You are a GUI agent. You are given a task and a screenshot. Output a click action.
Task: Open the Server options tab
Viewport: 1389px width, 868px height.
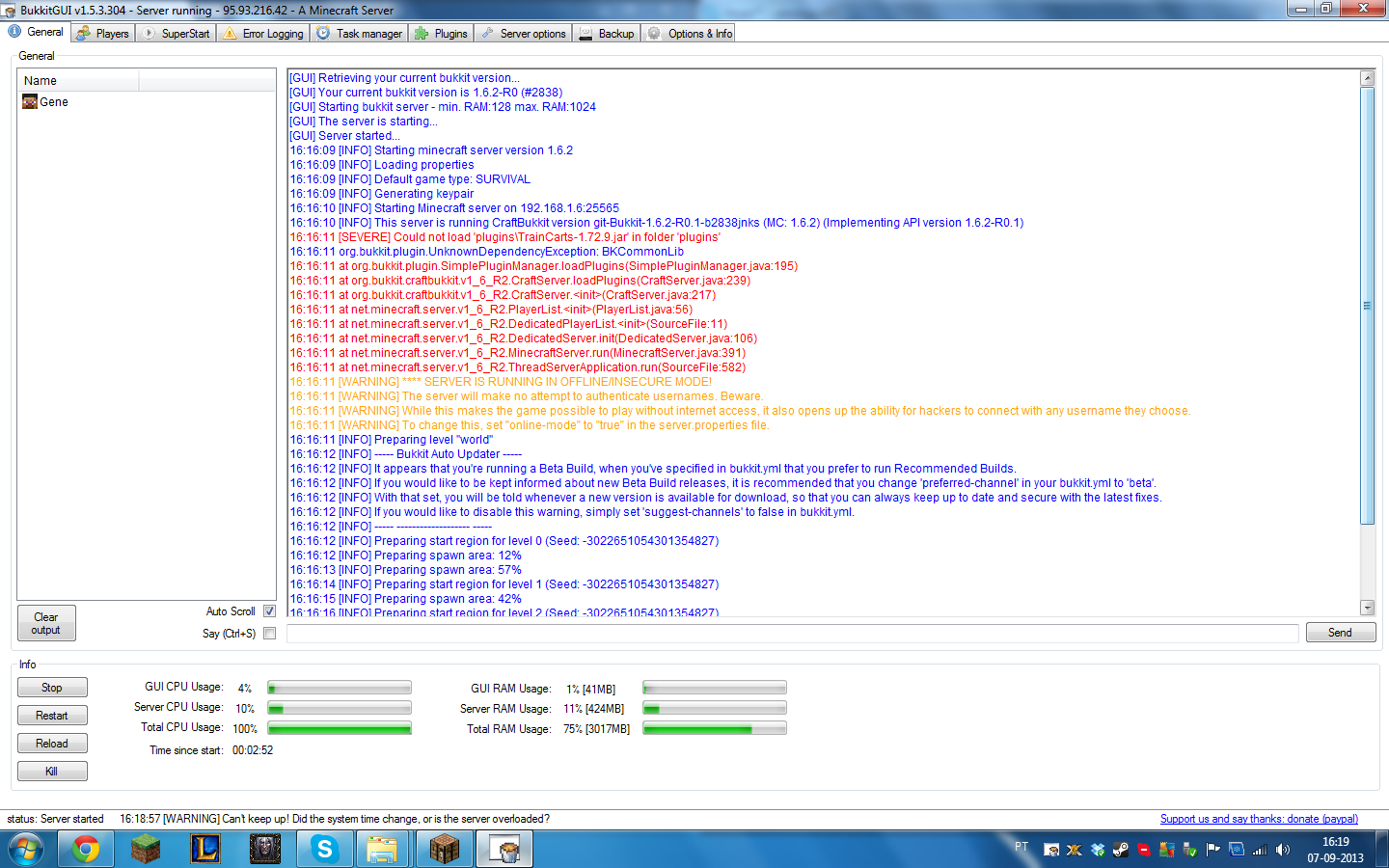coord(523,32)
